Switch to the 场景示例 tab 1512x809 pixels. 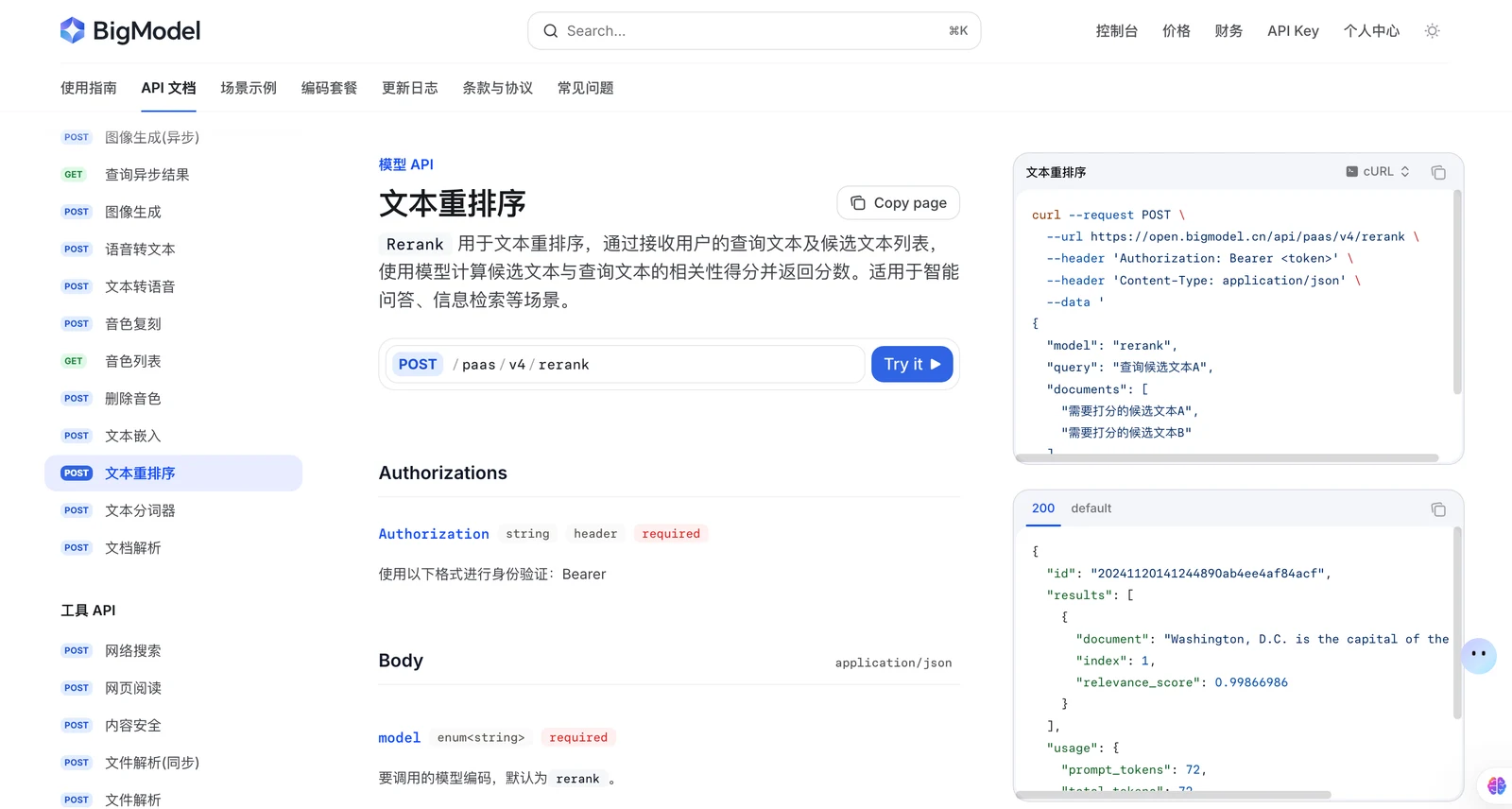(249, 88)
